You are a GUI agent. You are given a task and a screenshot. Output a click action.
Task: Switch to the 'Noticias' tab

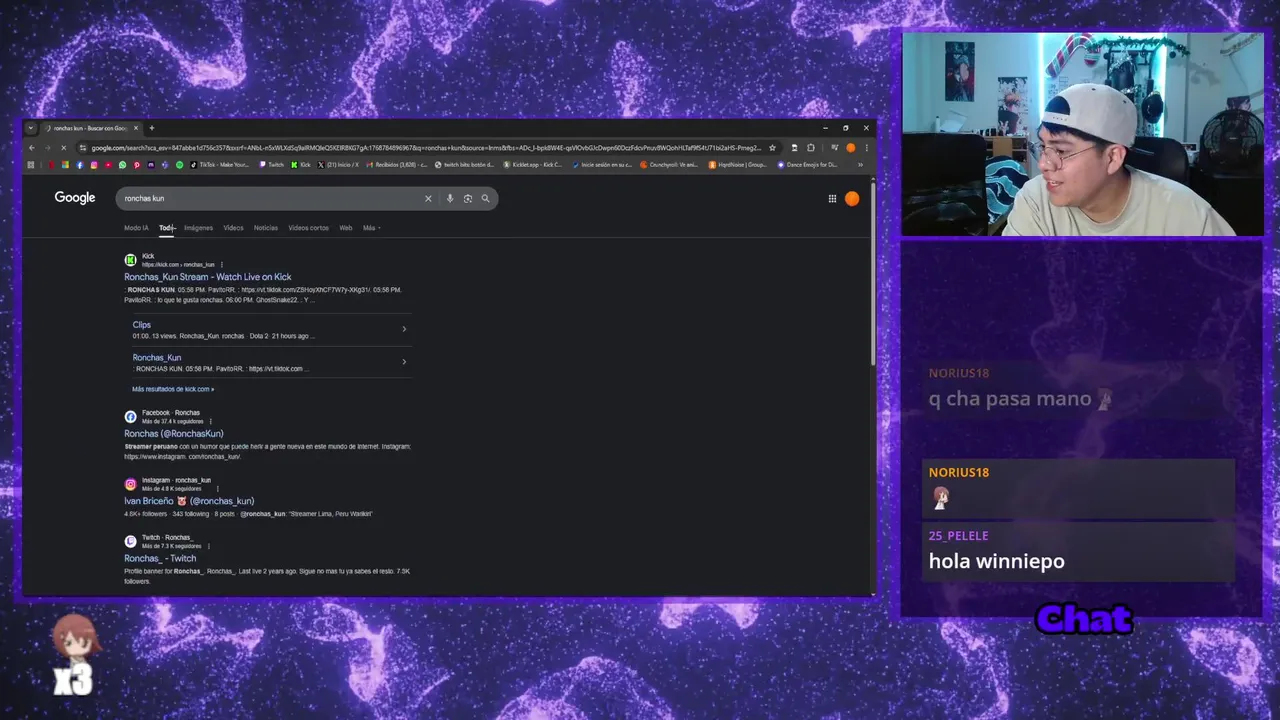[266, 228]
